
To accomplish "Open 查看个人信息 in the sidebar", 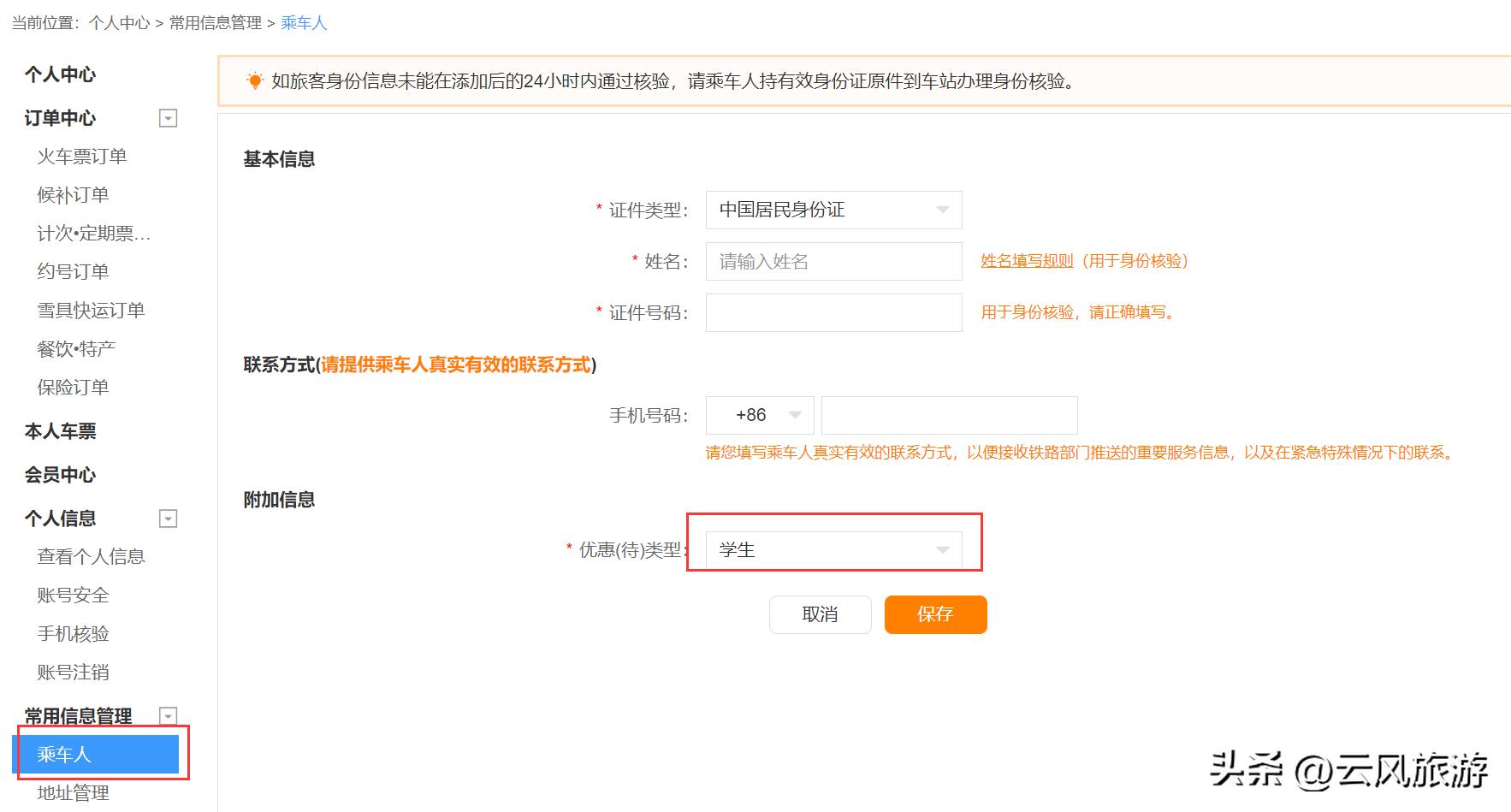I will (x=91, y=556).
